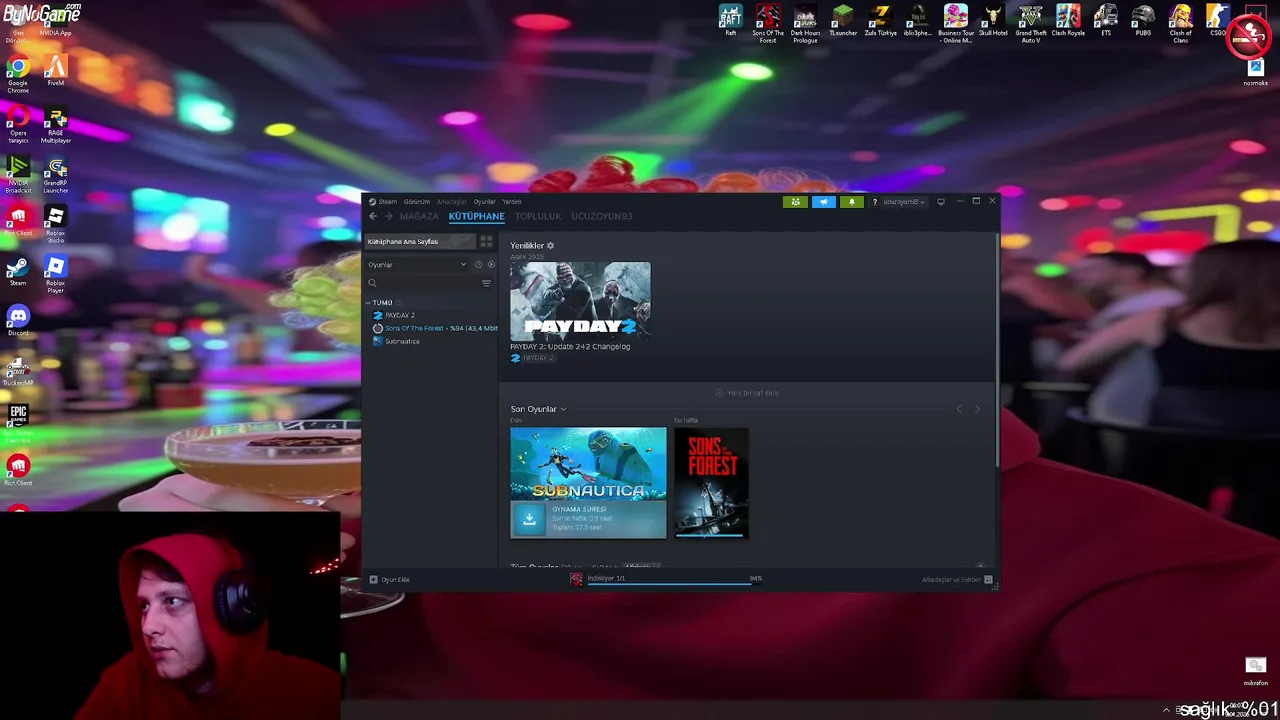Open the Google Chrome desktop icon

(18, 75)
